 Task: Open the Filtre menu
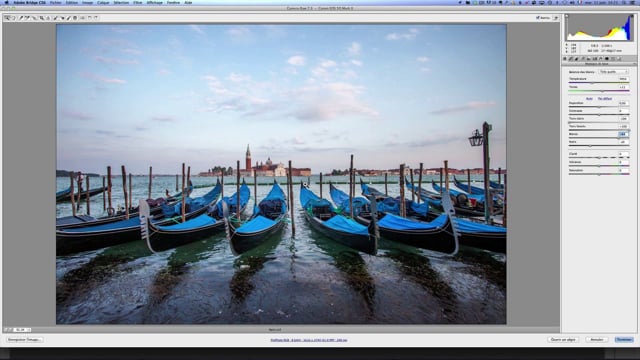[x=138, y=2]
